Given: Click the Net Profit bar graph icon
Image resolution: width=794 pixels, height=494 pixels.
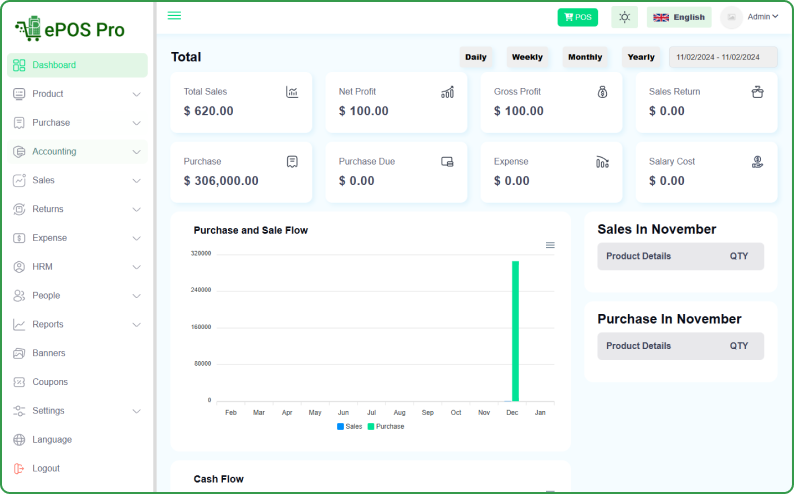Looking at the screenshot, I should pos(447,92).
